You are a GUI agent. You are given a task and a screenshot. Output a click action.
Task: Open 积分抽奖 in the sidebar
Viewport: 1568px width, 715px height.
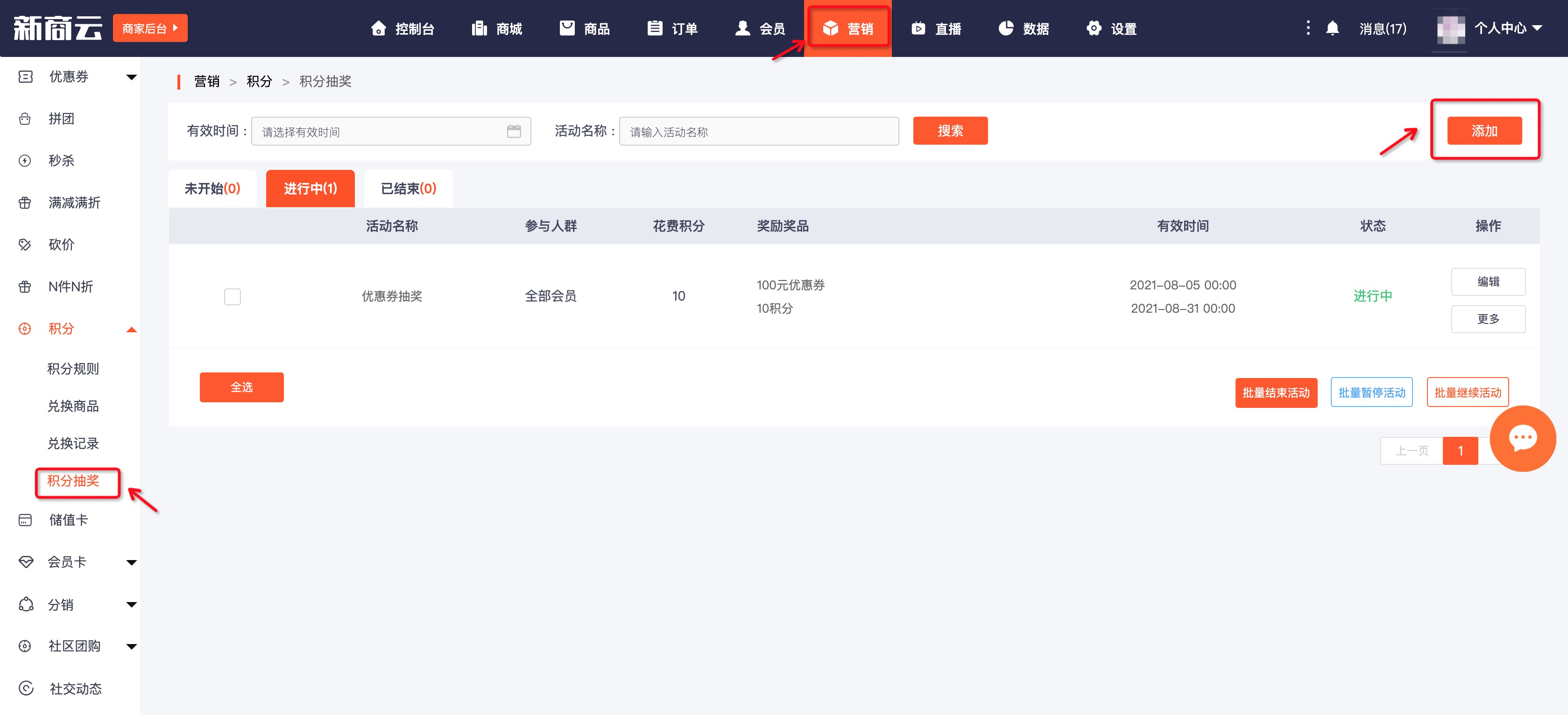click(x=73, y=481)
